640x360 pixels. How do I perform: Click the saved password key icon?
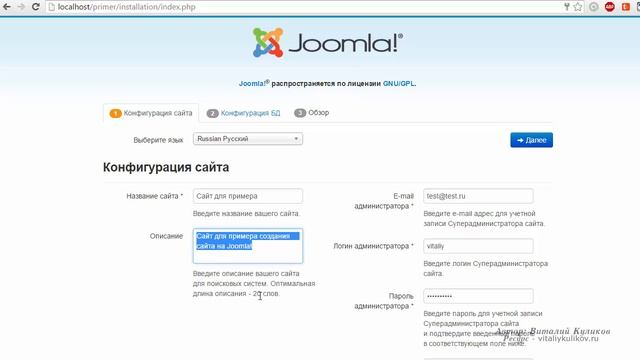567,7
